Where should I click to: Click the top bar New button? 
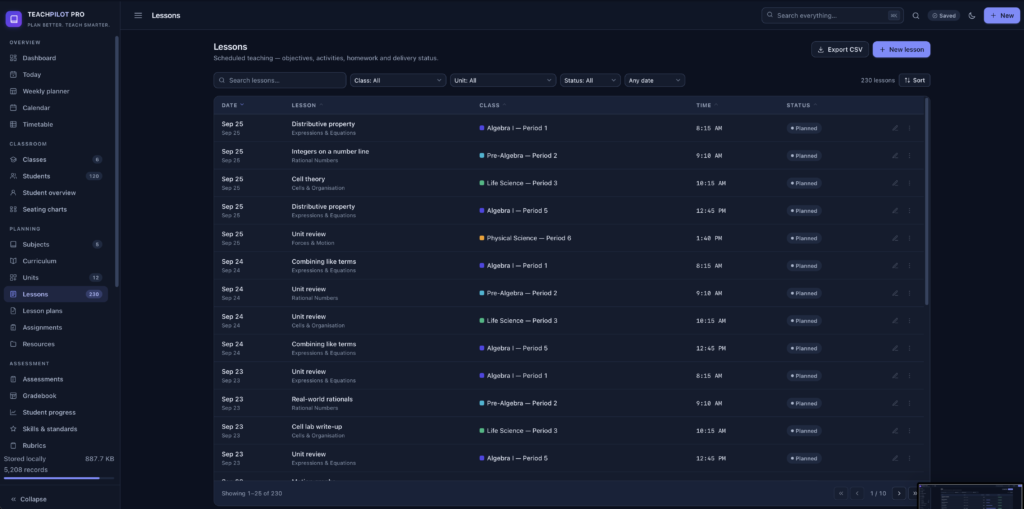tap(1002, 16)
